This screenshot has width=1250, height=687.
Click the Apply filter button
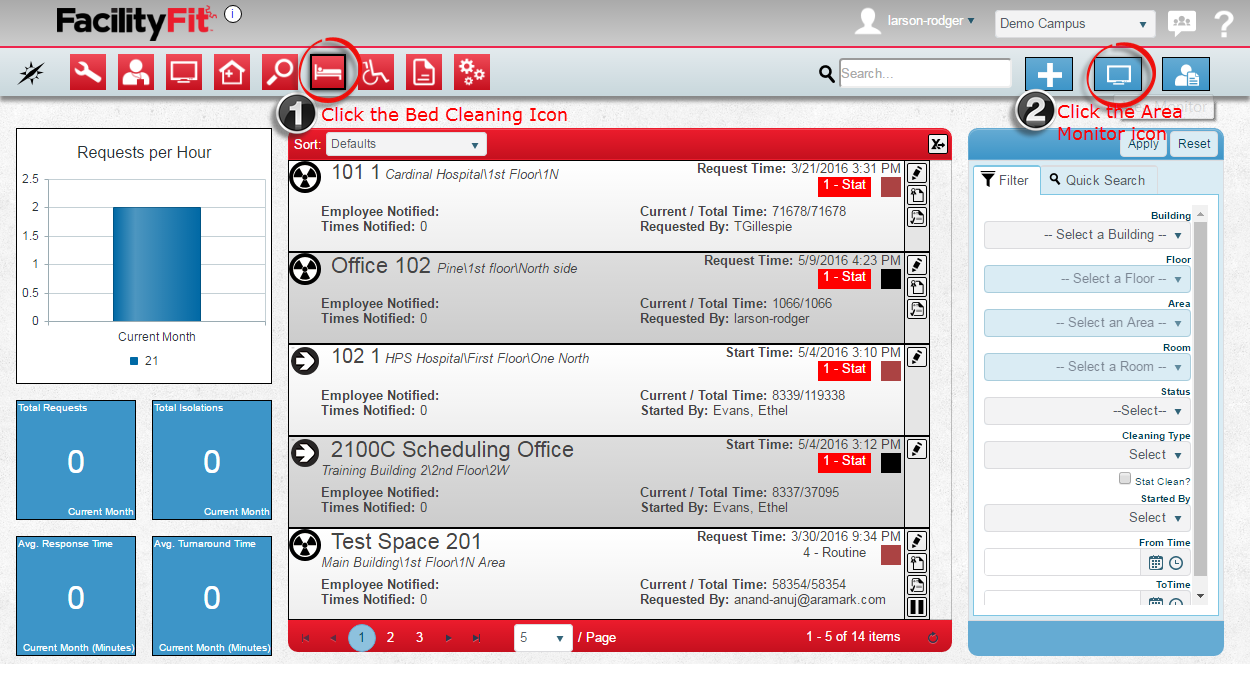[x=1143, y=144]
